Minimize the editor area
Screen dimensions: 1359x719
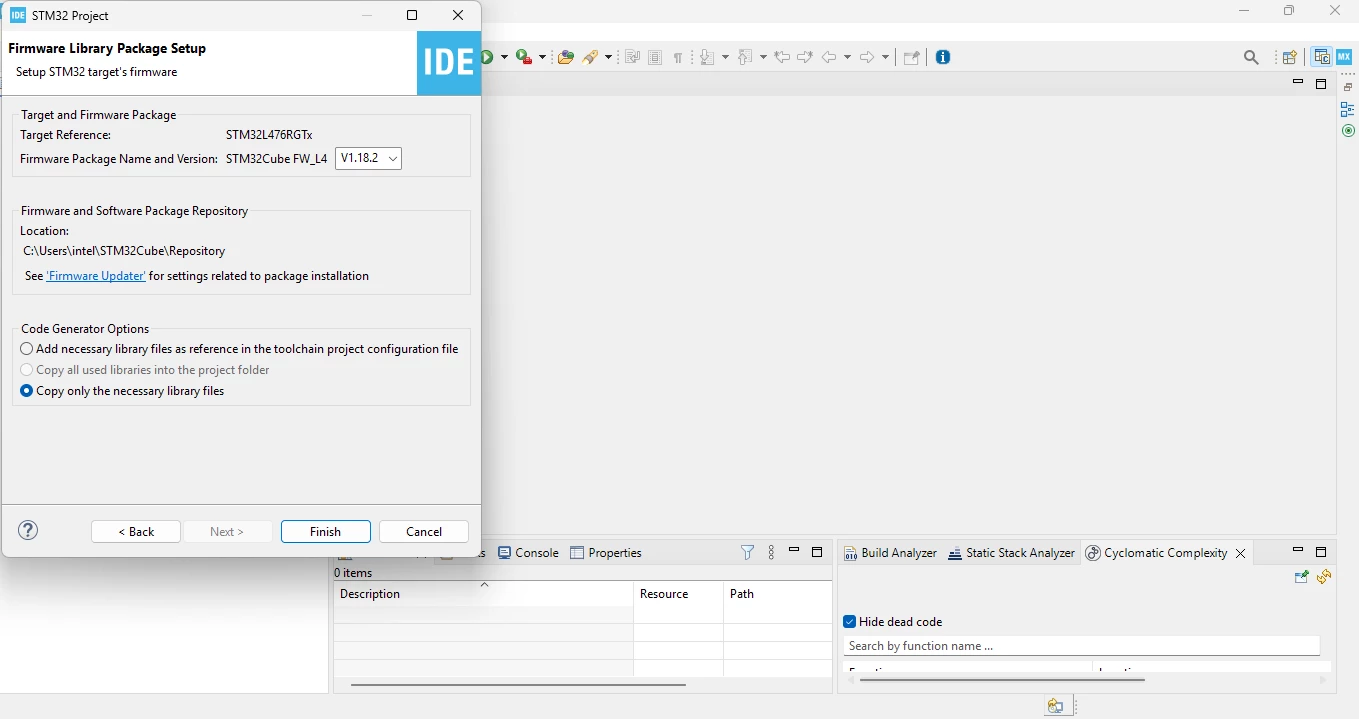[1298, 82]
